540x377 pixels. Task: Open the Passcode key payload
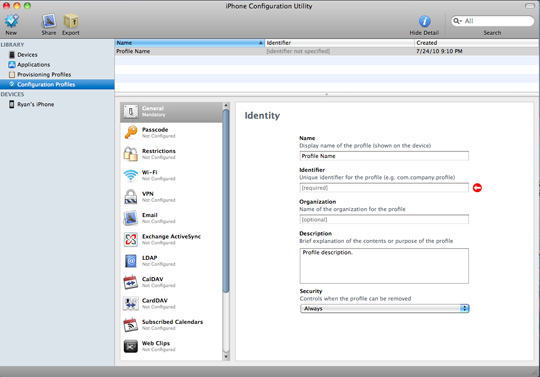171,133
